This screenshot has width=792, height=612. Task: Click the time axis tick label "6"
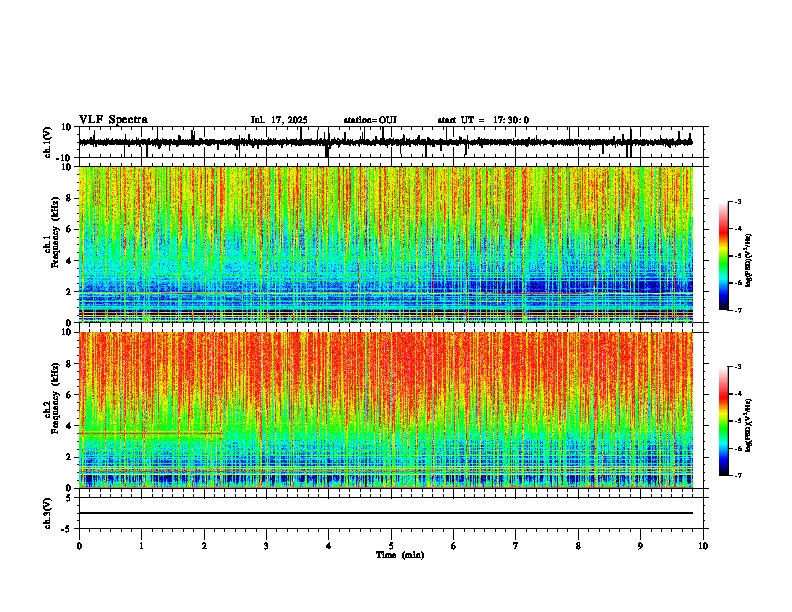[x=454, y=546]
